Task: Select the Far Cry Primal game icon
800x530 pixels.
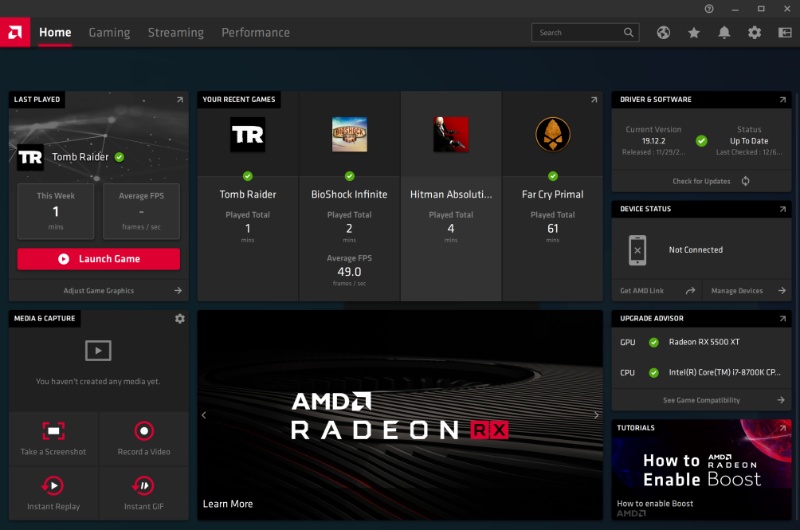Action: [x=553, y=134]
